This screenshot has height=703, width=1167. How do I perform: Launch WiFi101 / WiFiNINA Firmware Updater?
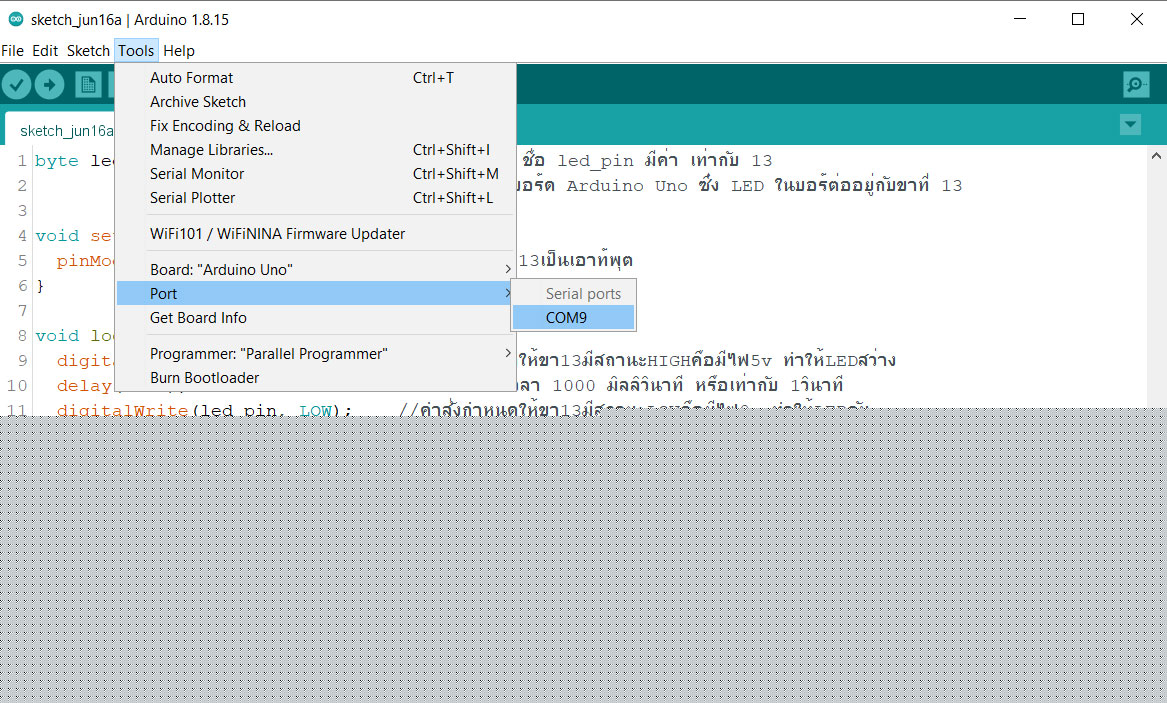[x=316, y=234]
